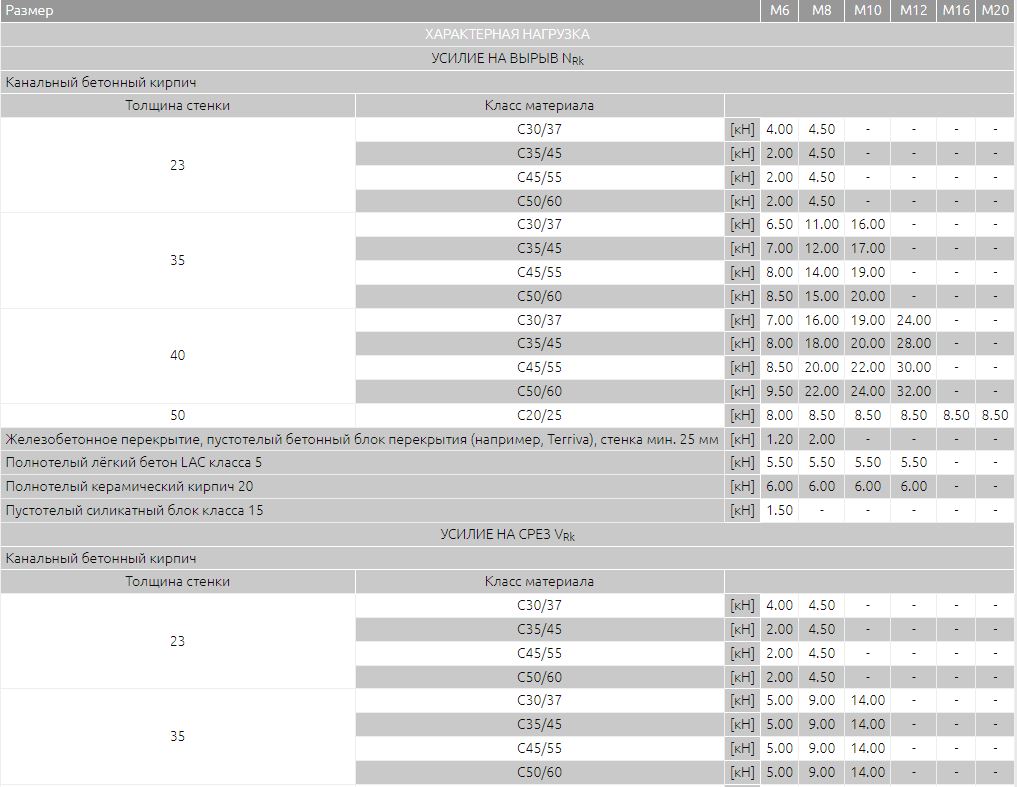Click the '9.50' value cell
Screen dimensions: 1017x787
coord(779,391)
